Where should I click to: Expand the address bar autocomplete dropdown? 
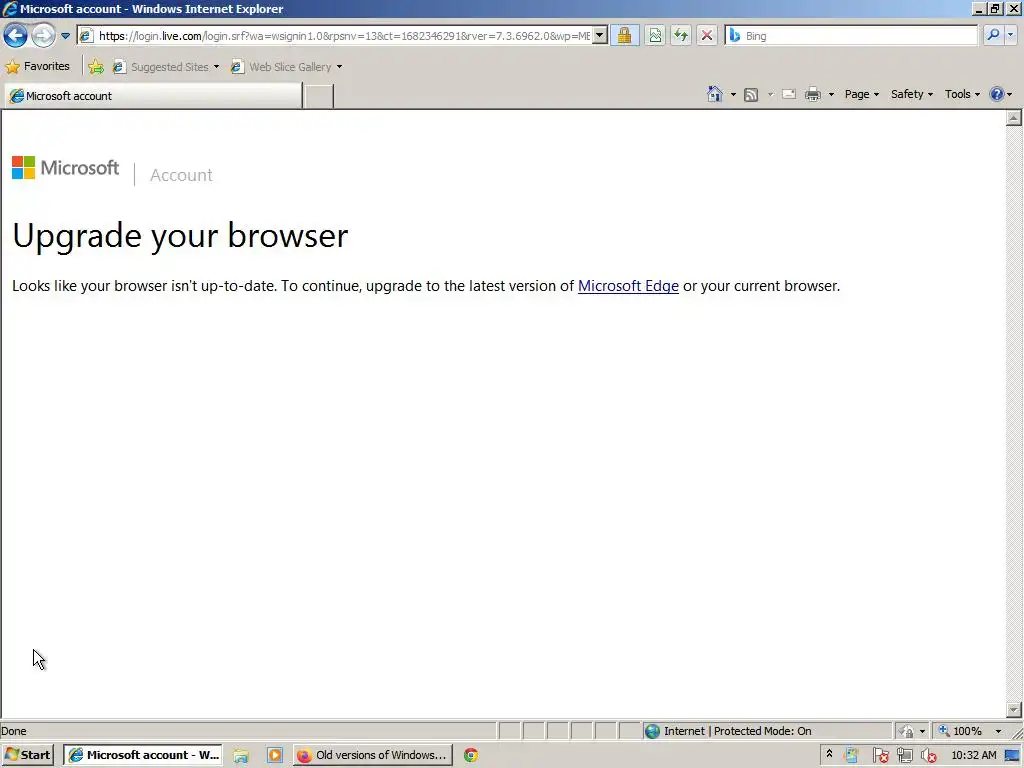tap(600, 36)
